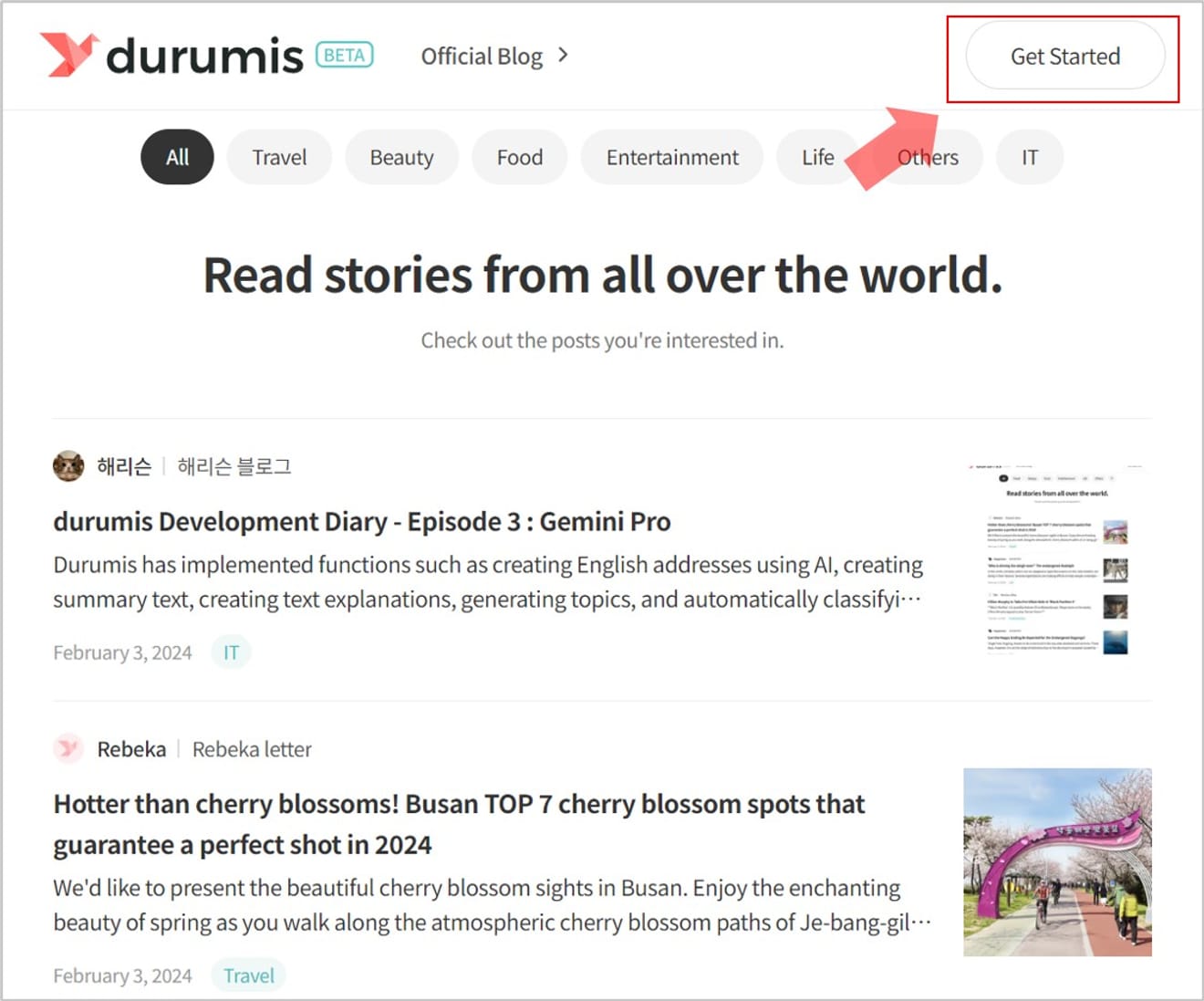Open the 해리슨 블로그 blog link

click(x=234, y=466)
